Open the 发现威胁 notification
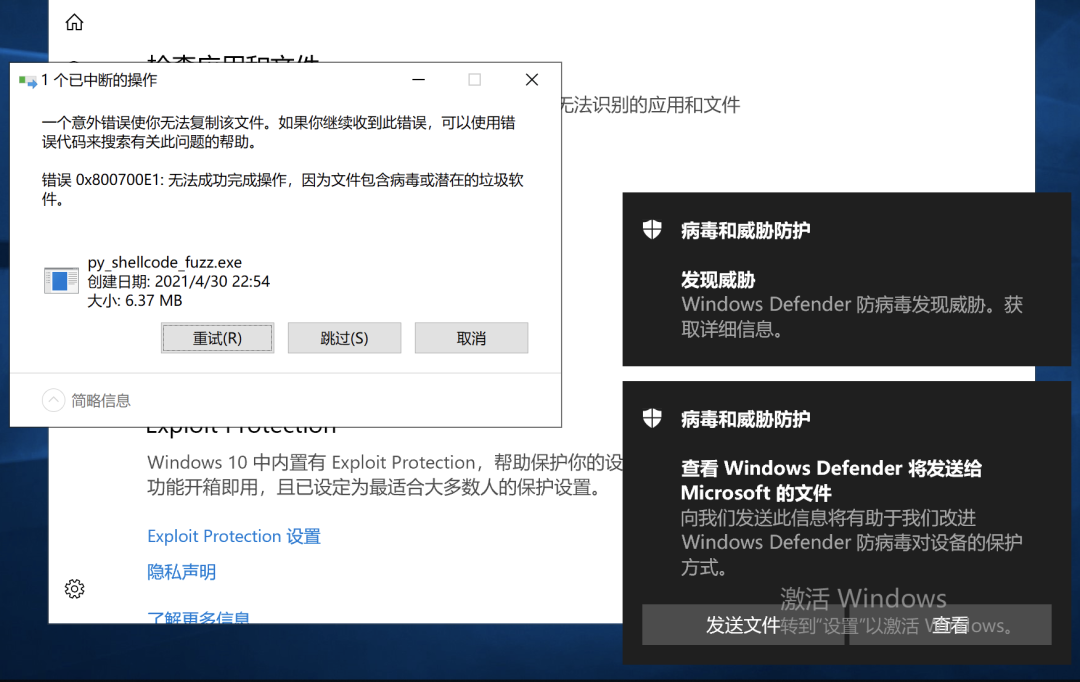 (847, 279)
